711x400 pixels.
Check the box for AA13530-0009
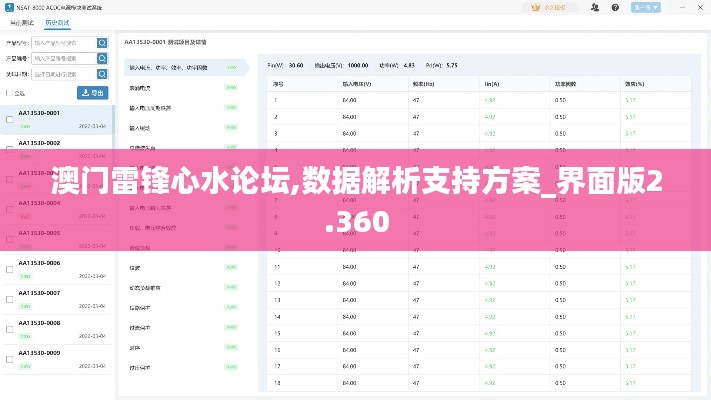(x=10, y=359)
